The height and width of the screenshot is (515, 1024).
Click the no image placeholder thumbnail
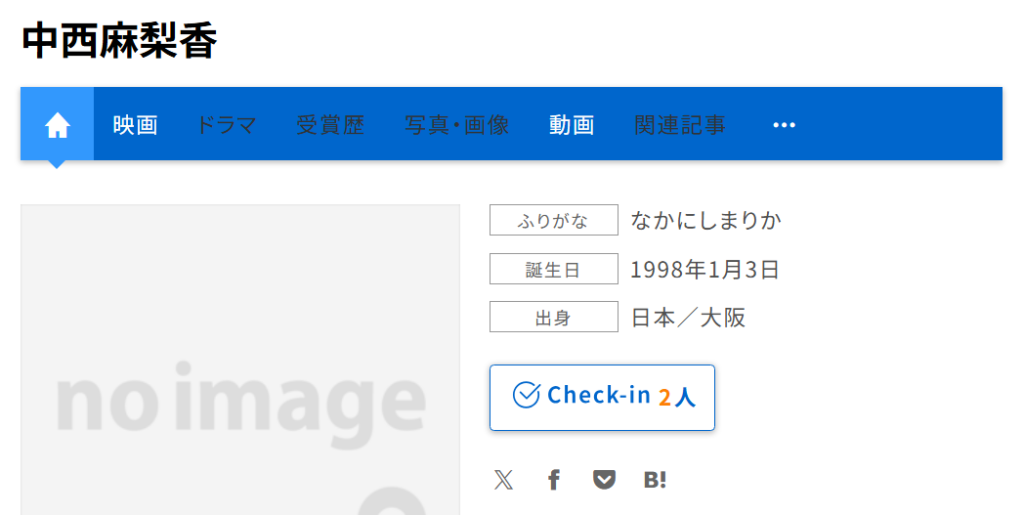(x=240, y=360)
